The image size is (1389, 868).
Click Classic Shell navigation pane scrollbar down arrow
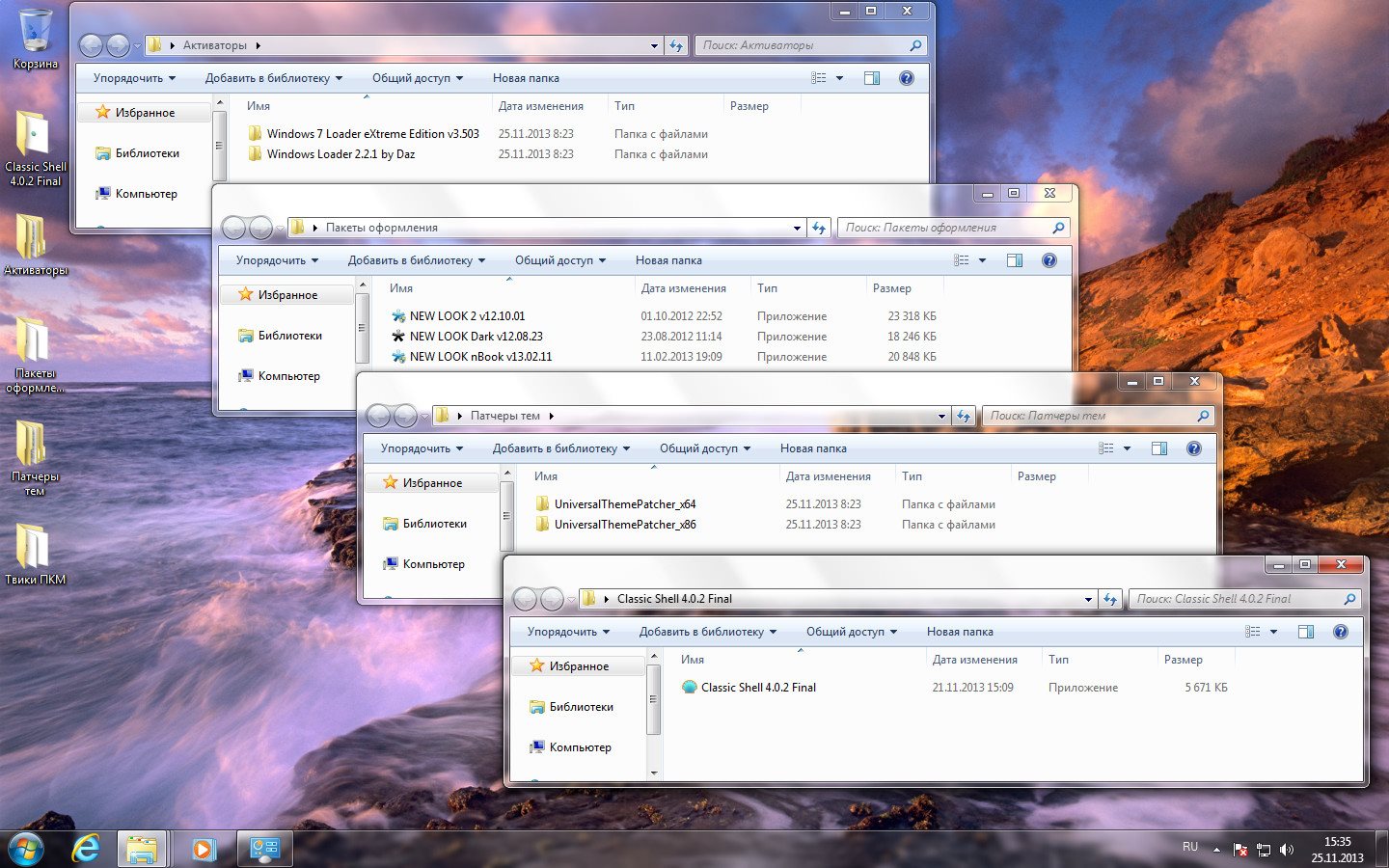pyautogui.click(x=654, y=773)
